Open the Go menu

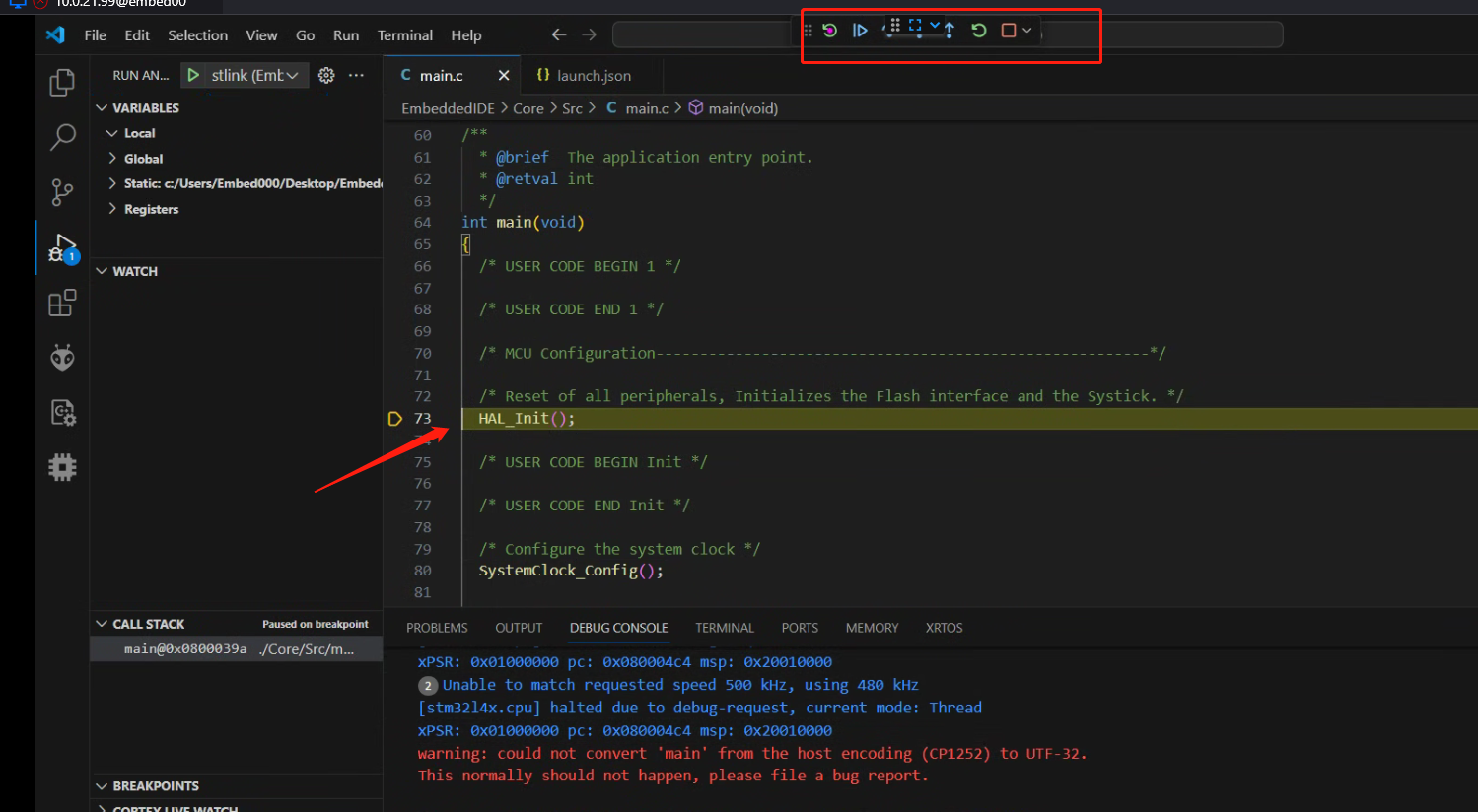306,35
